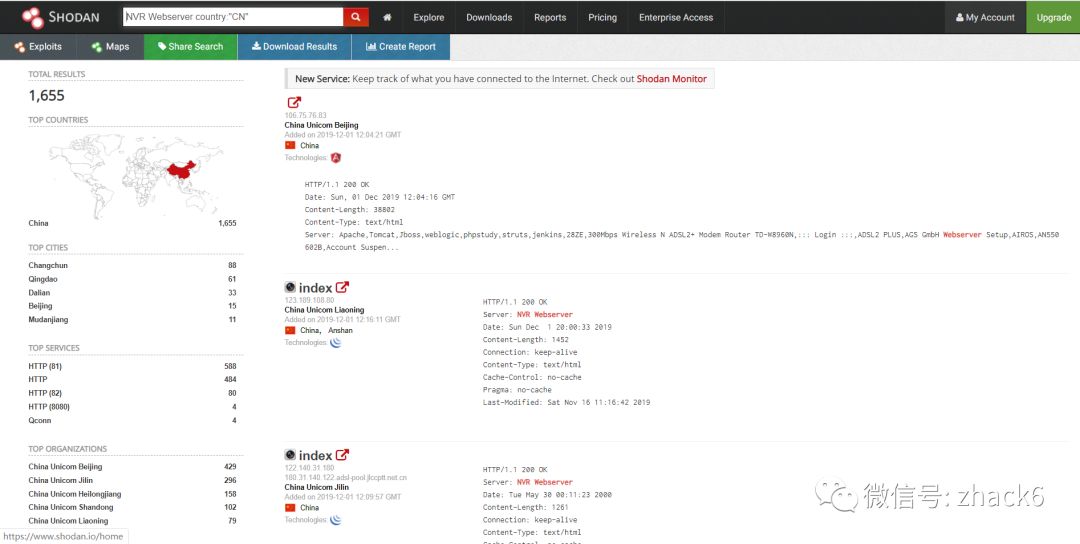1080x544 pixels.
Task: Click favicon beside Jilin index title
Action: (290, 455)
